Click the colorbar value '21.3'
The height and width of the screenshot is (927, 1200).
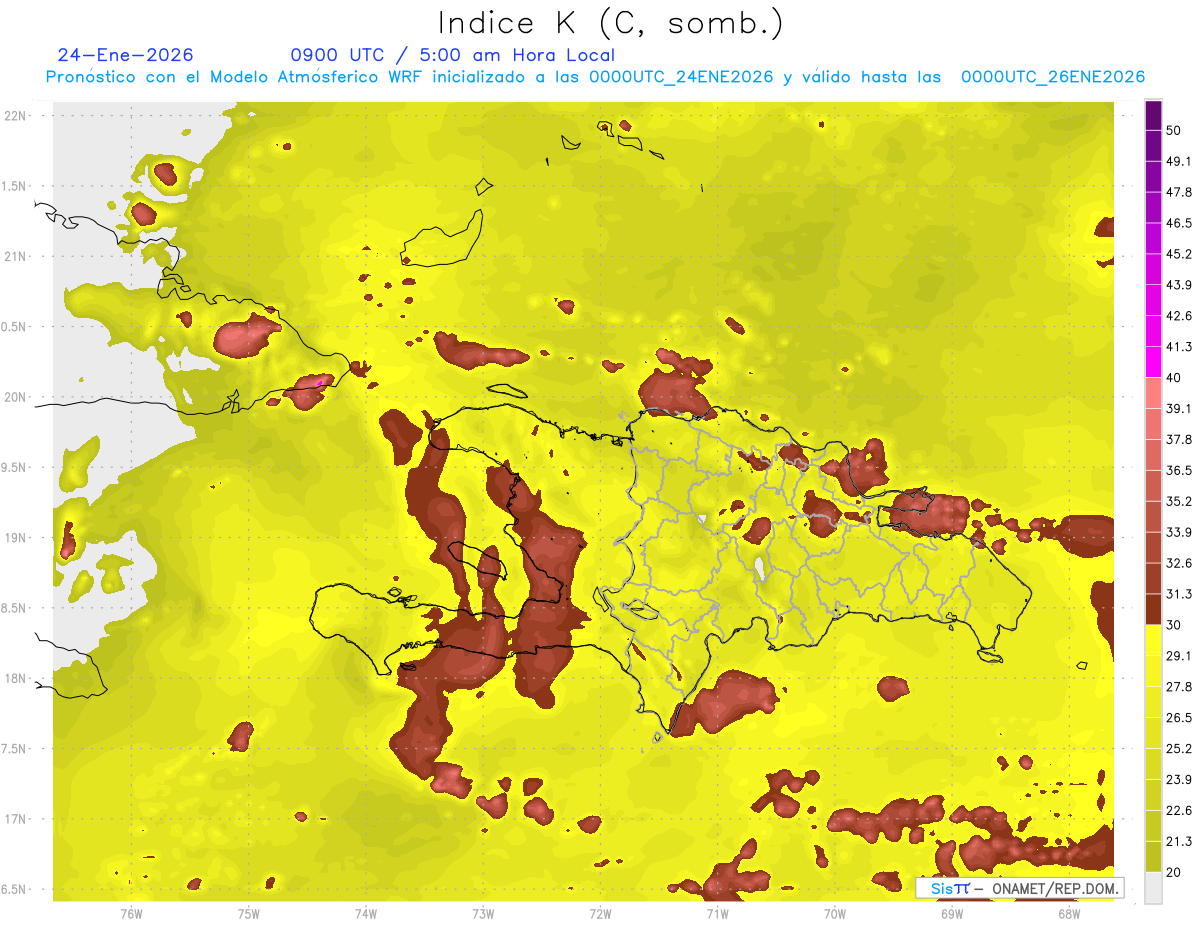(x=1178, y=841)
